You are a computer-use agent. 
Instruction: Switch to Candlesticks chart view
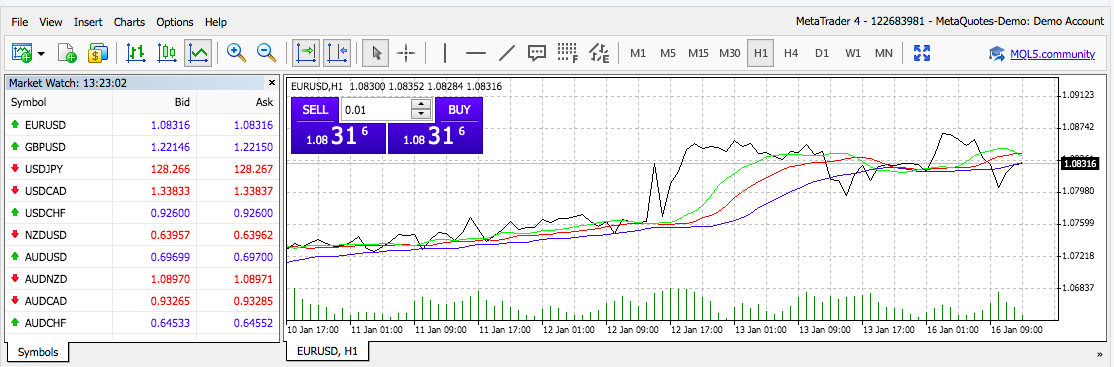point(167,53)
